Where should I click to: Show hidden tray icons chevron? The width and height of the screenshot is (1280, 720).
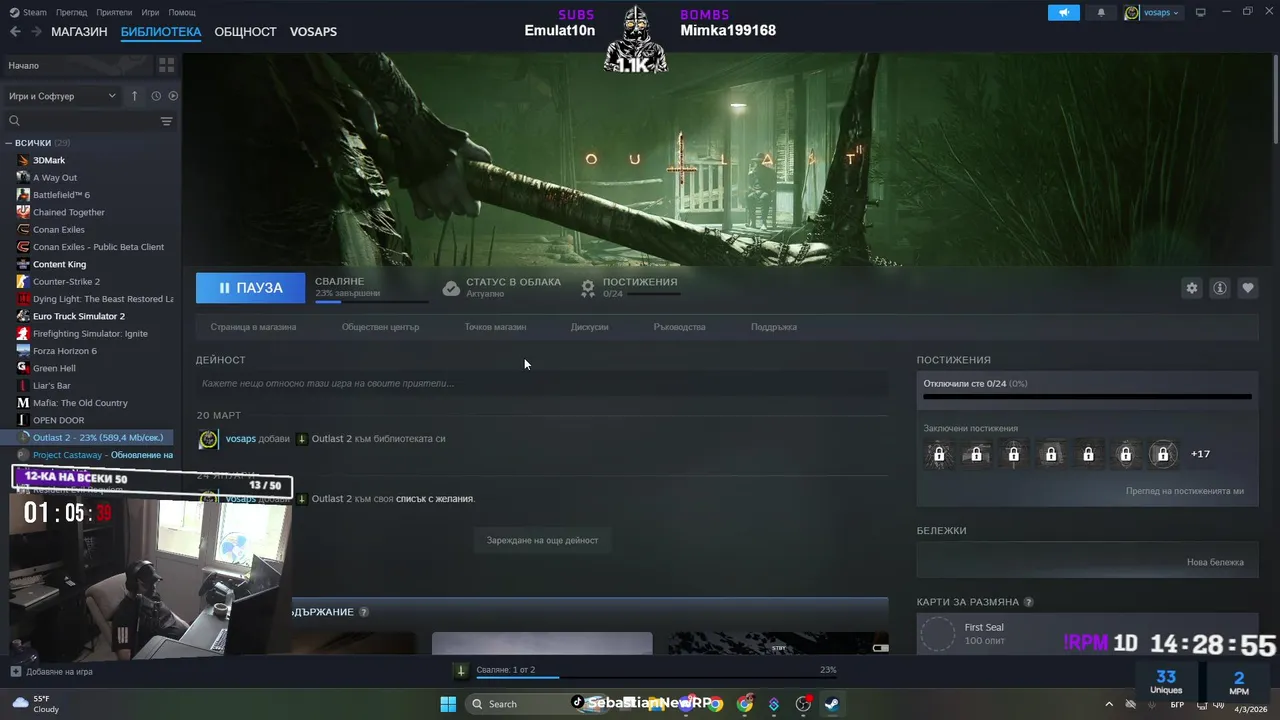(1108, 704)
